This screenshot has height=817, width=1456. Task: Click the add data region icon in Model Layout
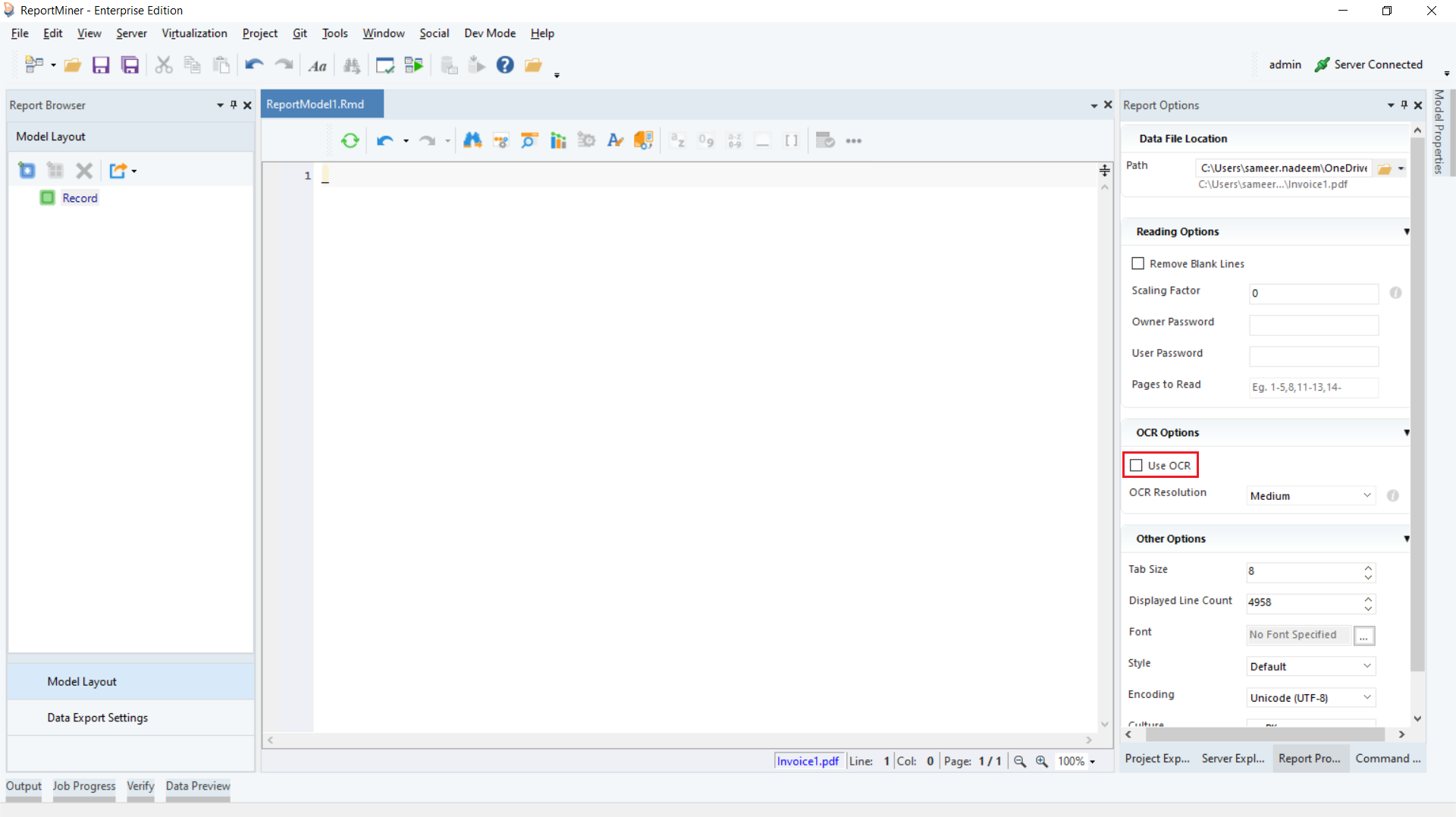pyautogui.click(x=27, y=171)
